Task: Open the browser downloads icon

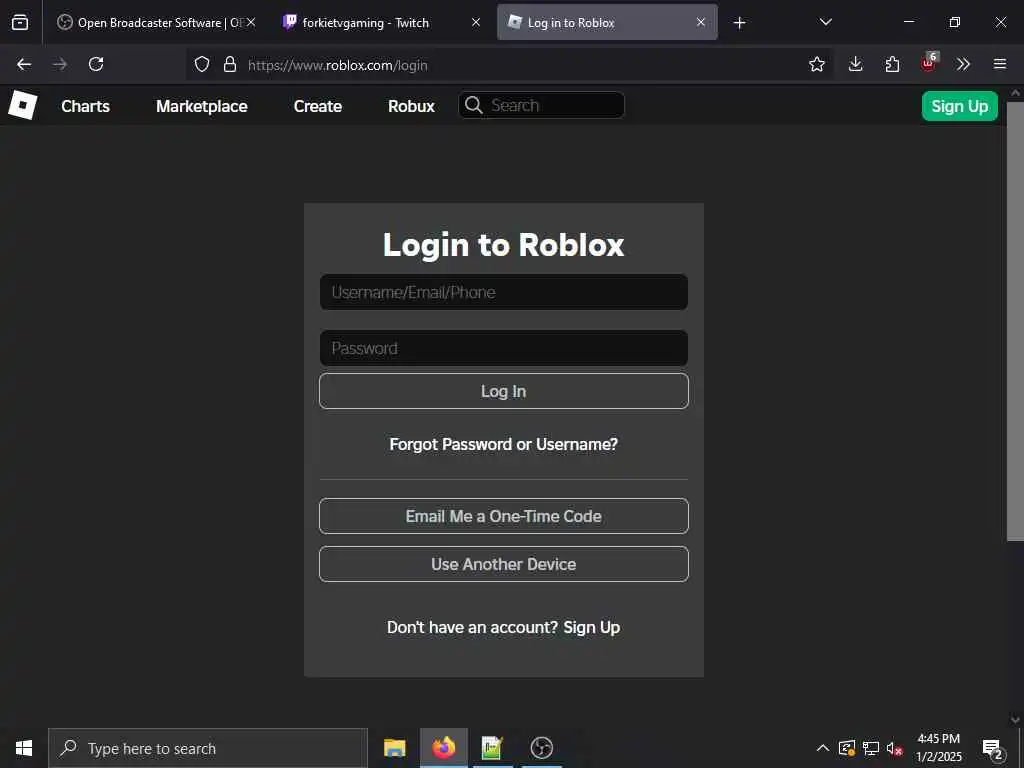Action: [856, 64]
